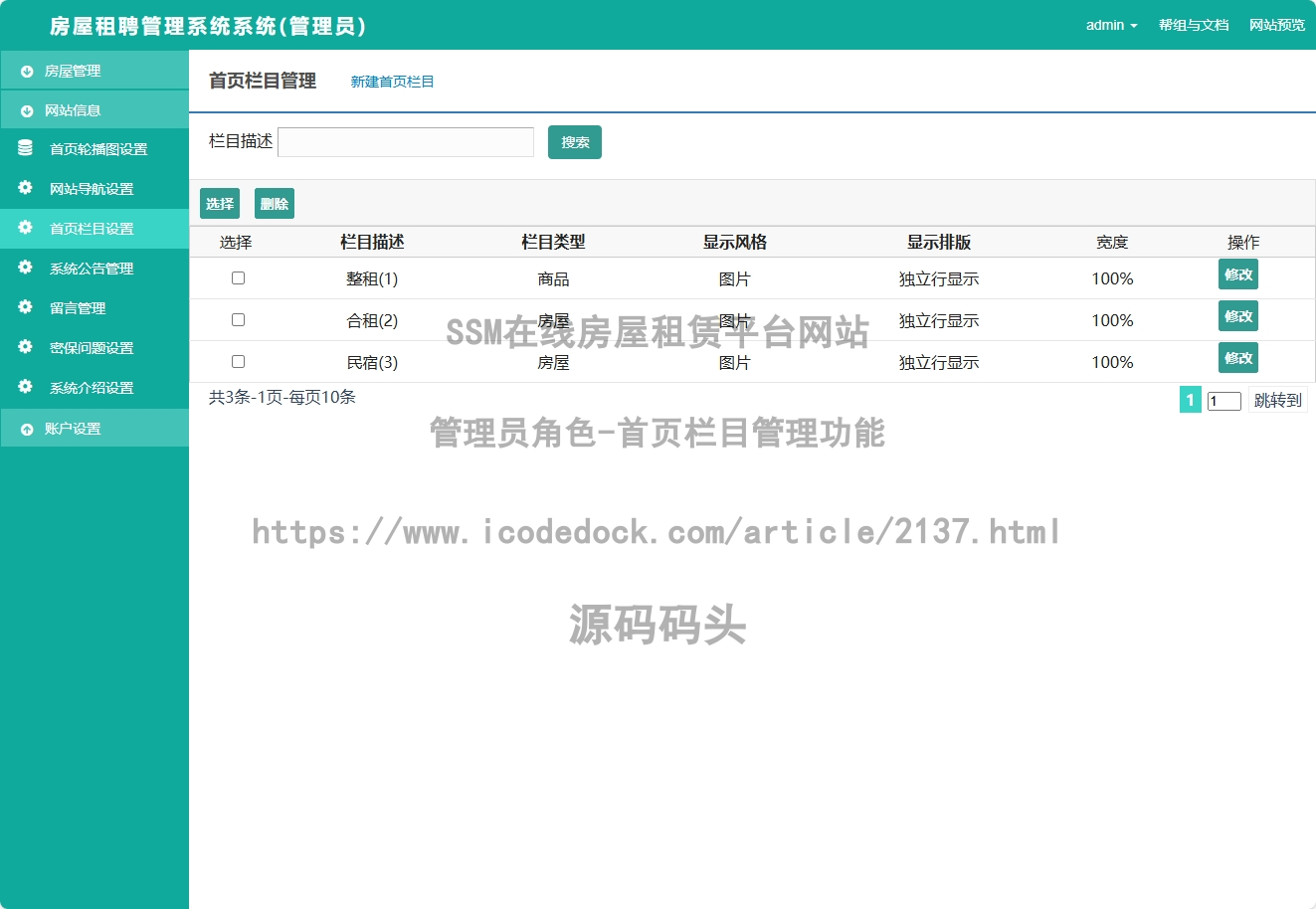The width and height of the screenshot is (1316, 909).
Task: Expand the 账户设置 sidebar section
Action: (94, 429)
